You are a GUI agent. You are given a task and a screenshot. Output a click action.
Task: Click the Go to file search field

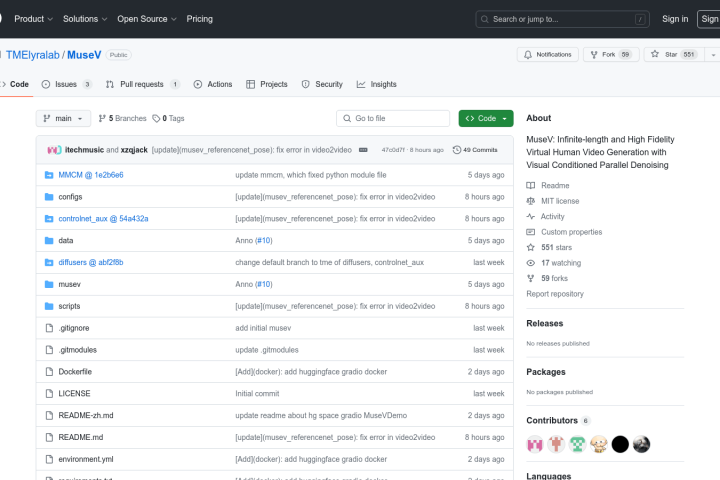pos(394,118)
